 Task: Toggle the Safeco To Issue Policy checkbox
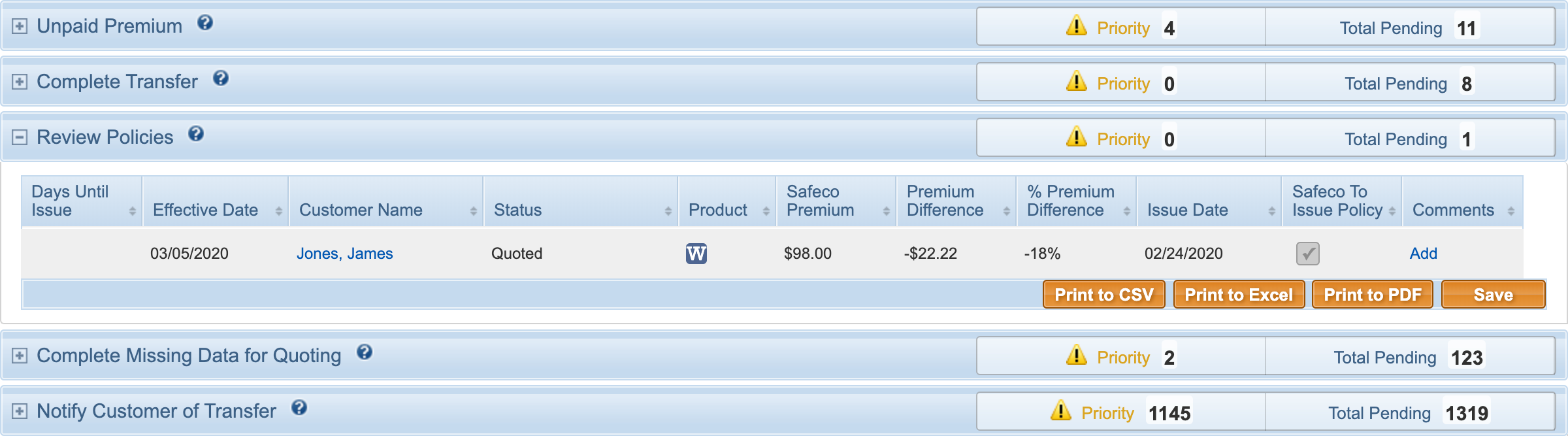(1307, 253)
